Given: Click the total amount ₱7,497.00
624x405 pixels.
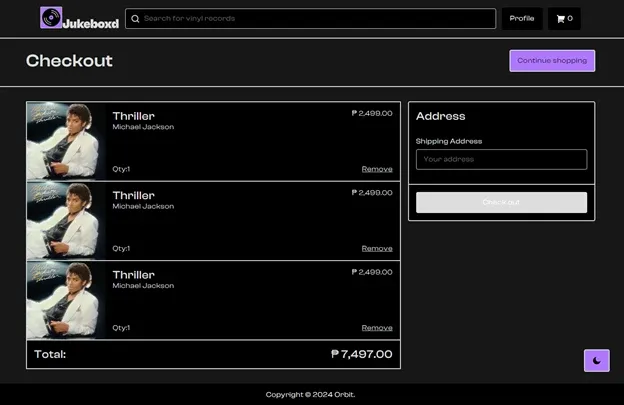Looking at the screenshot, I should pos(361,354).
